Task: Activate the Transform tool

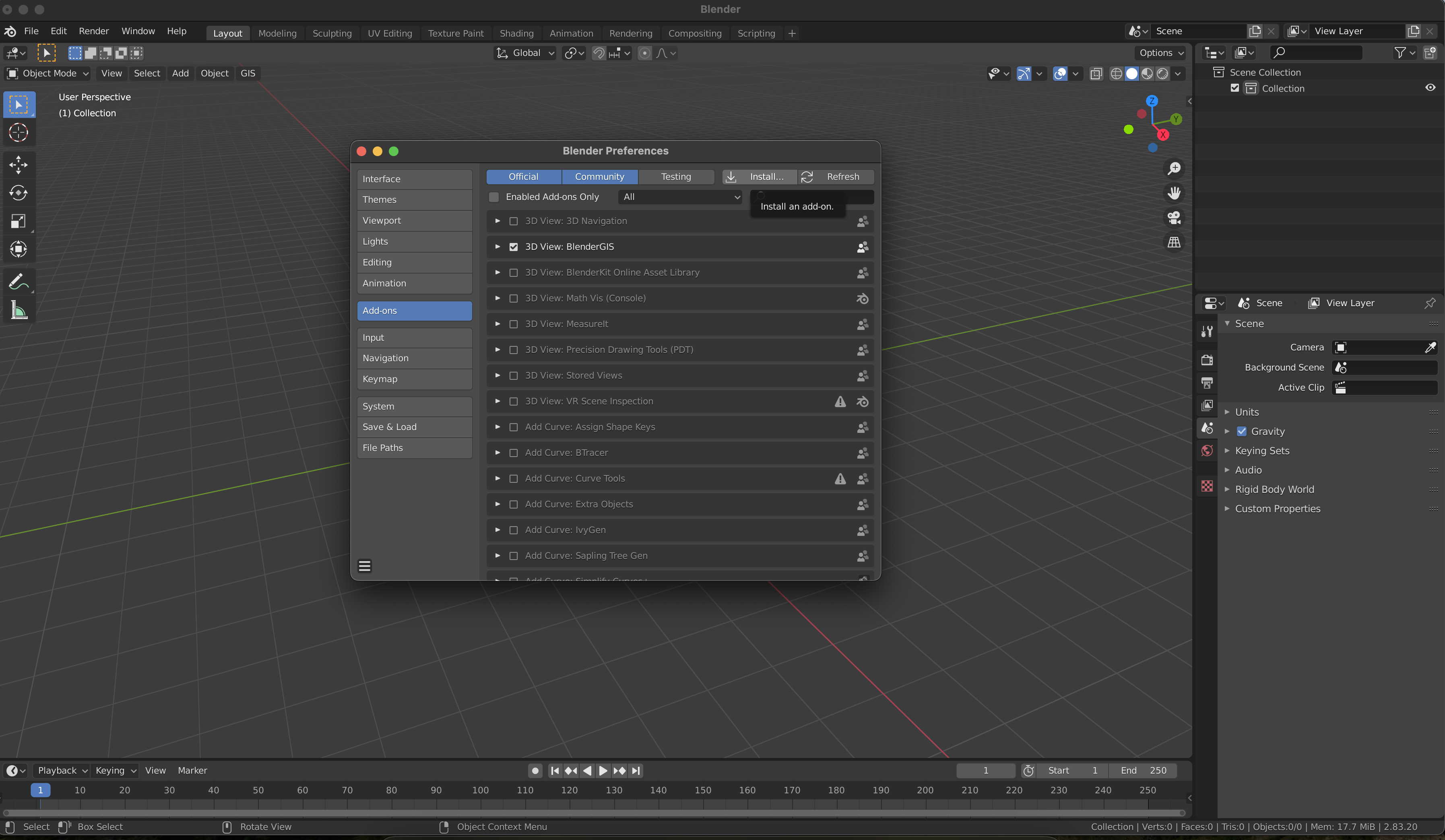Action: [x=19, y=249]
